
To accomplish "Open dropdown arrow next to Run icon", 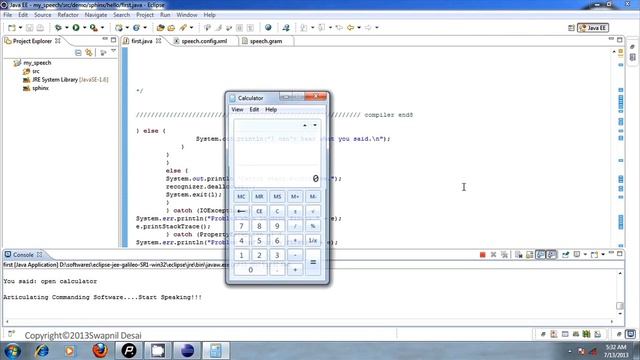I will coord(84,28).
